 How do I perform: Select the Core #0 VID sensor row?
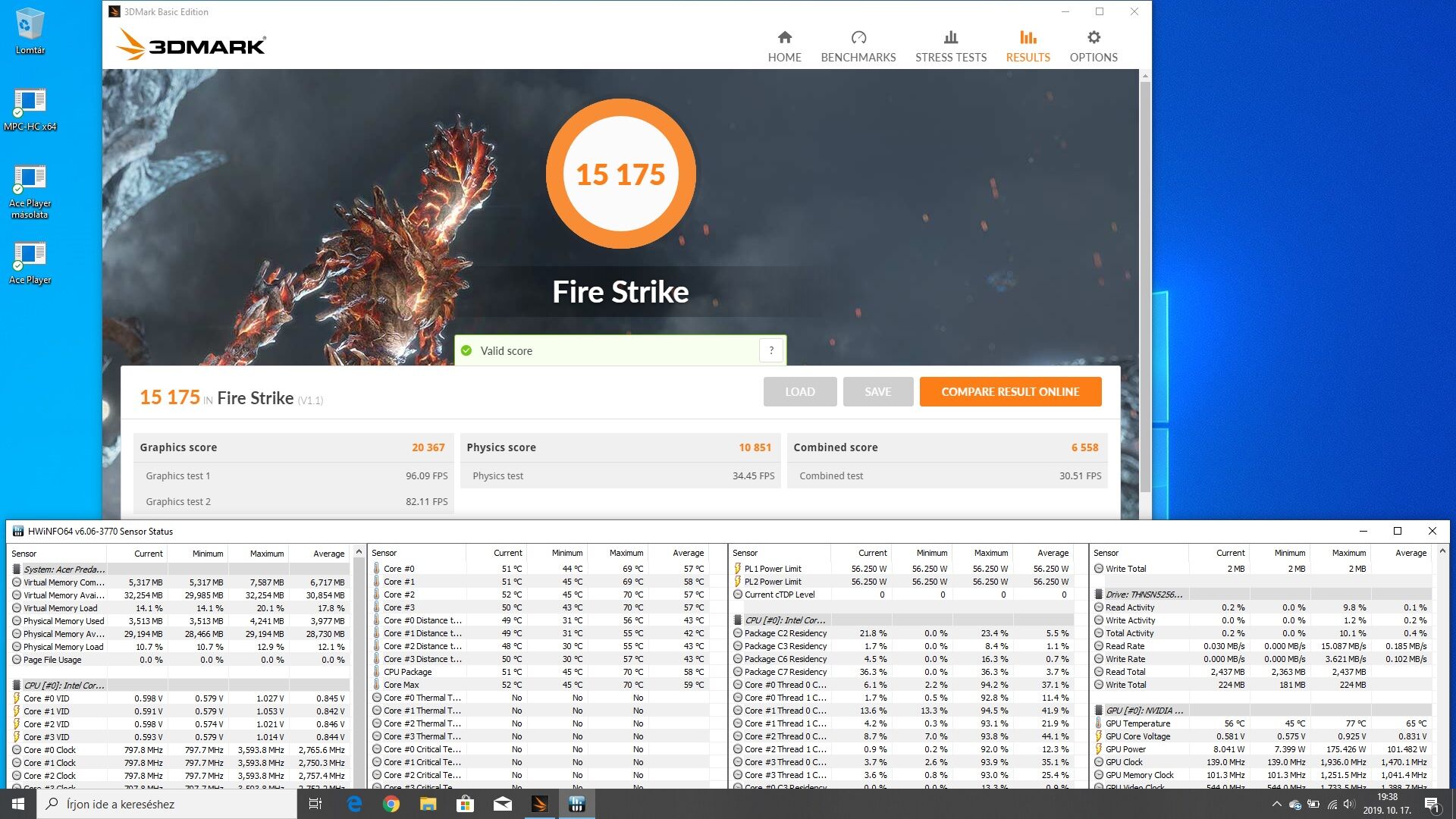click(180, 698)
